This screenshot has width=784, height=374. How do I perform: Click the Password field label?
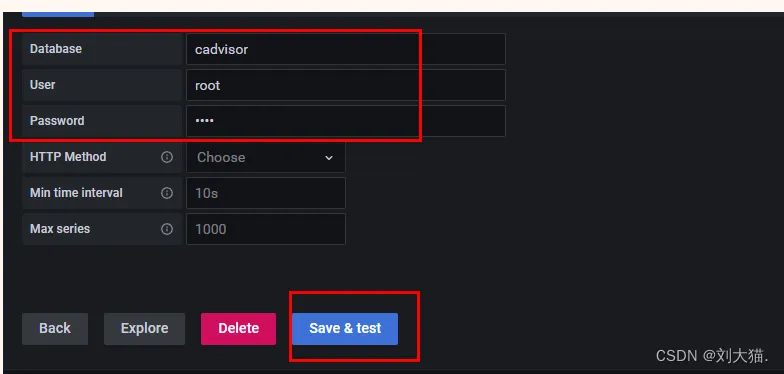tap(57, 121)
